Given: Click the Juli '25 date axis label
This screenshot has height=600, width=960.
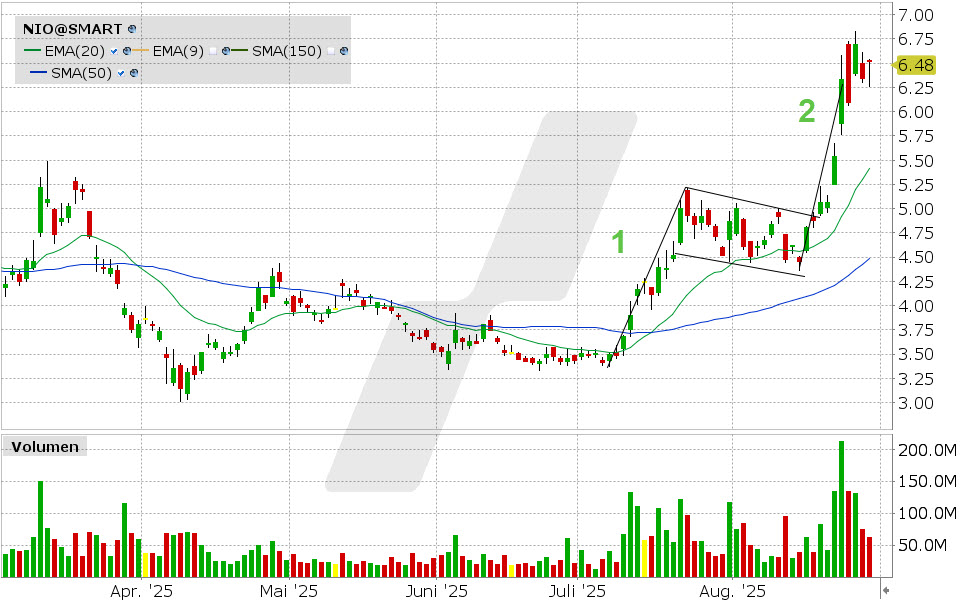Looking at the screenshot, I should [577, 591].
